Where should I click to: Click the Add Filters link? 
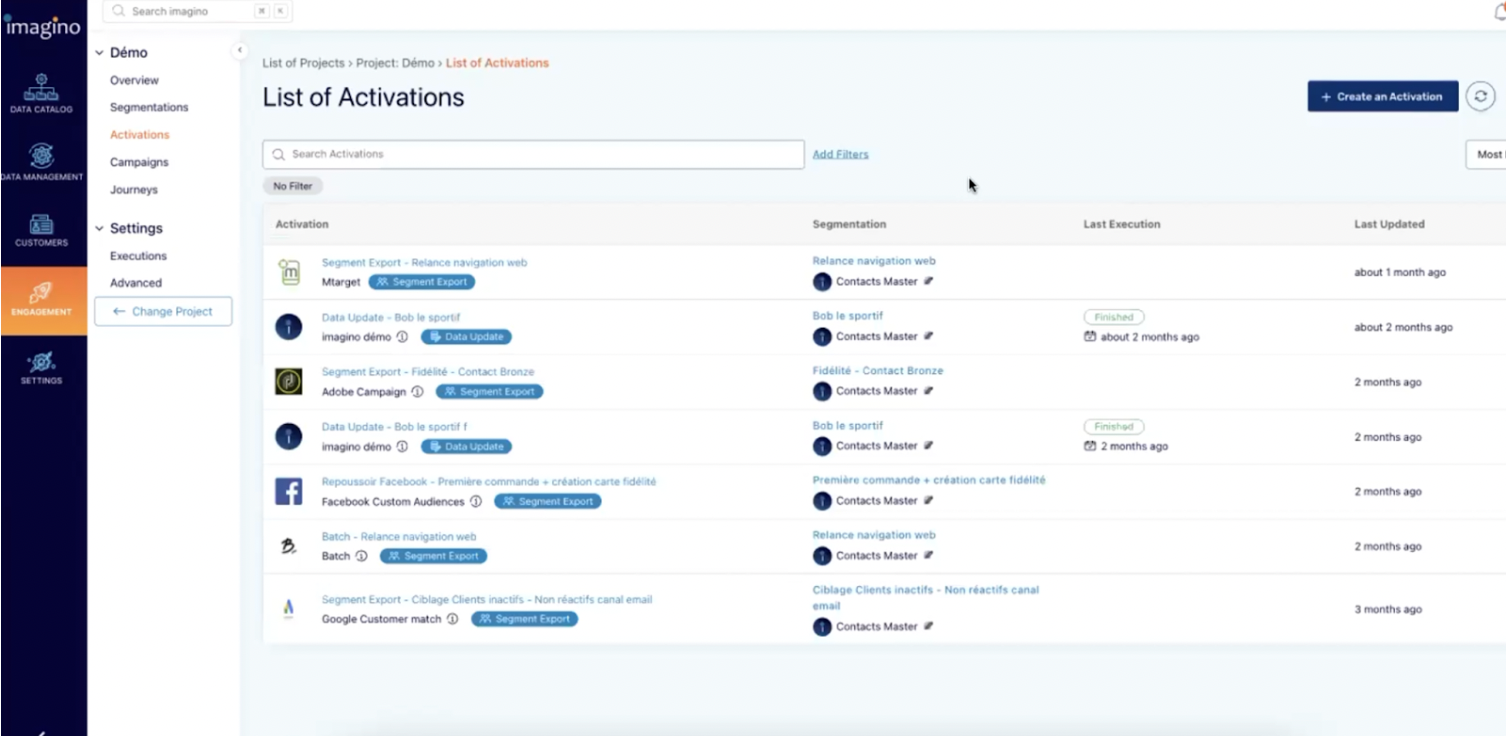tap(840, 154)
